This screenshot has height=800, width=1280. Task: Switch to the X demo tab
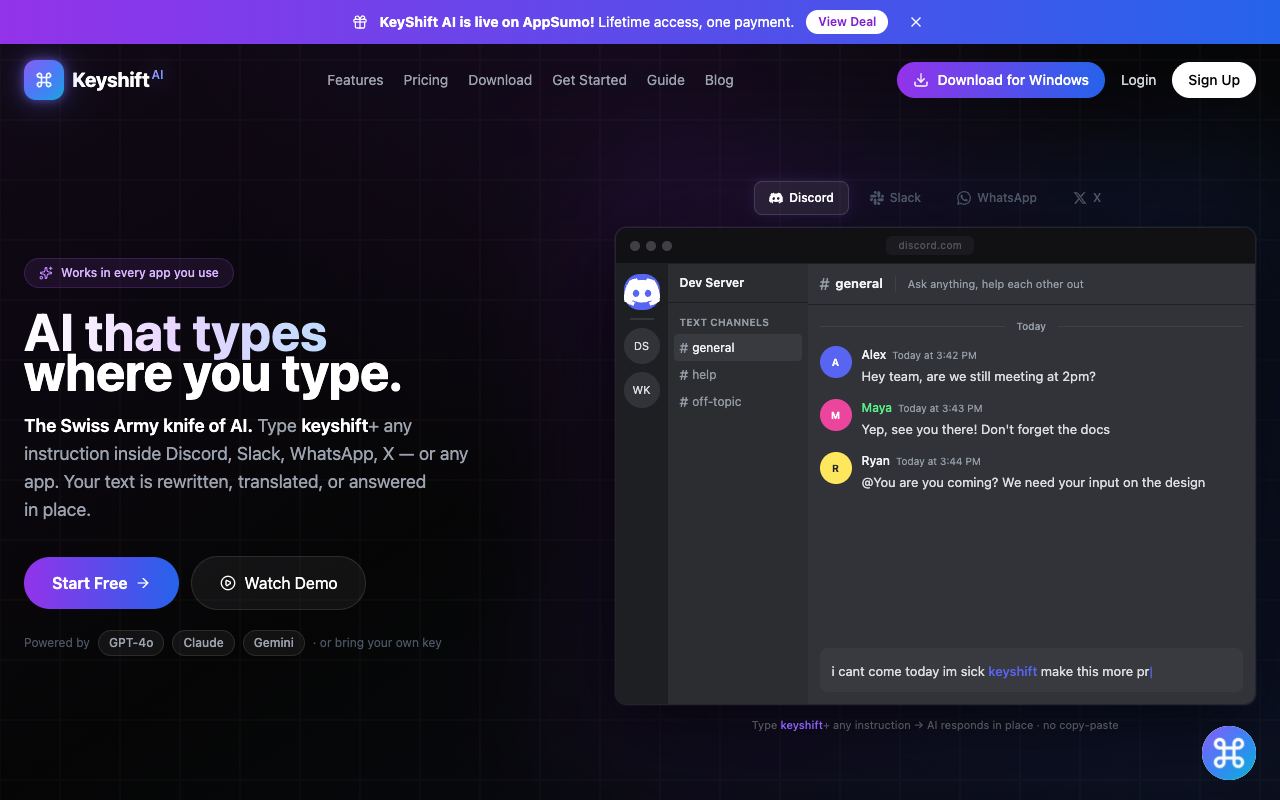(1087, 198)
